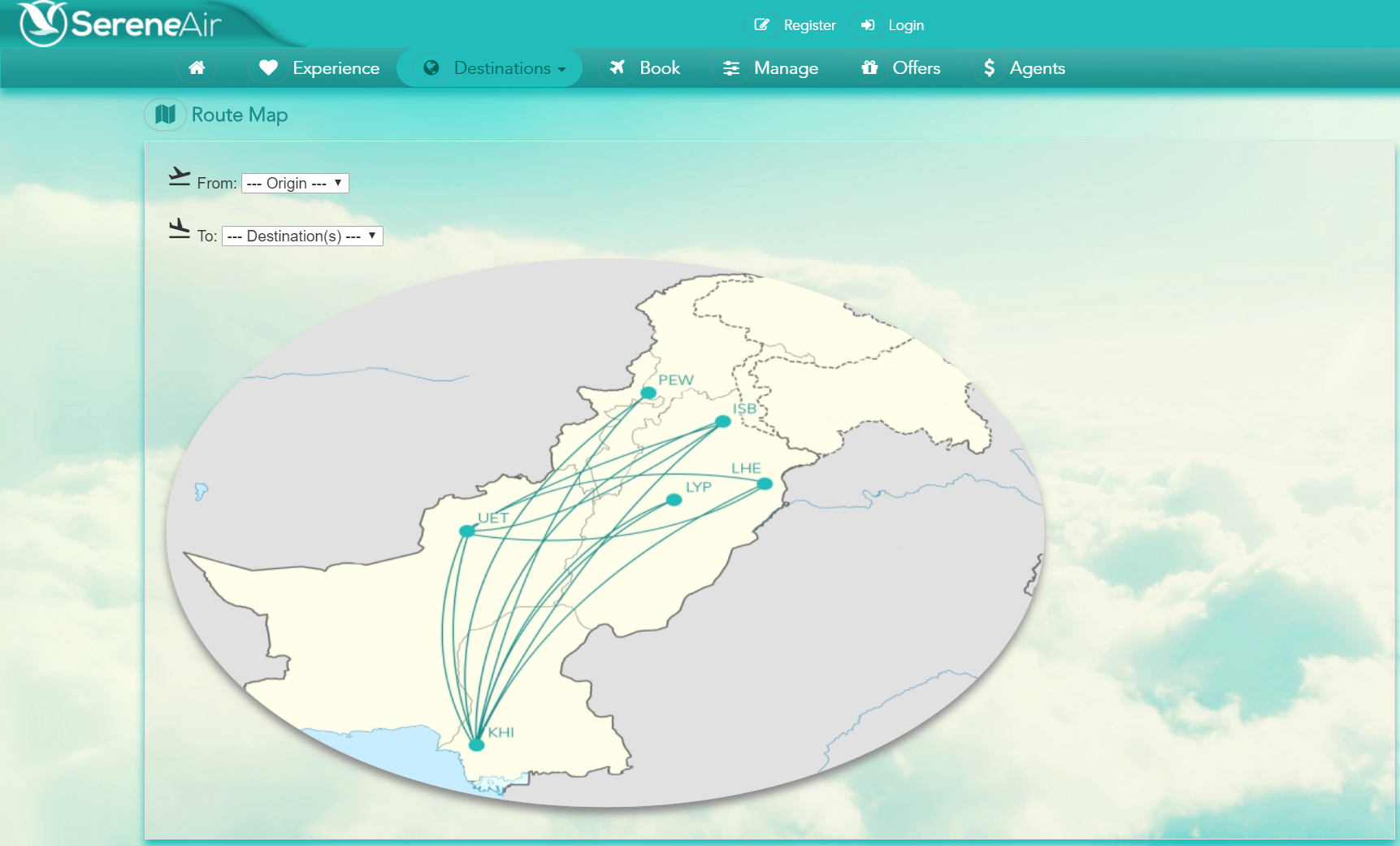Click the heart icon beside Experience

268,68
